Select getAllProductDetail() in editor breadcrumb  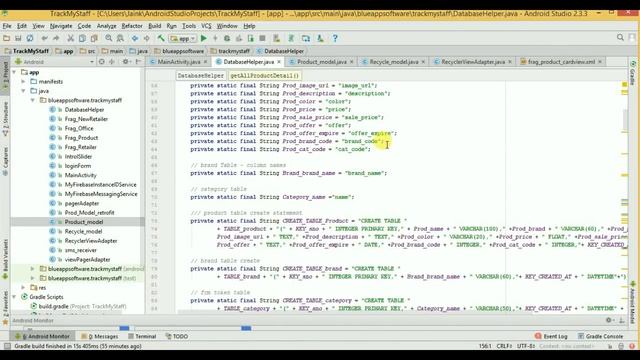tap(264, 76)
